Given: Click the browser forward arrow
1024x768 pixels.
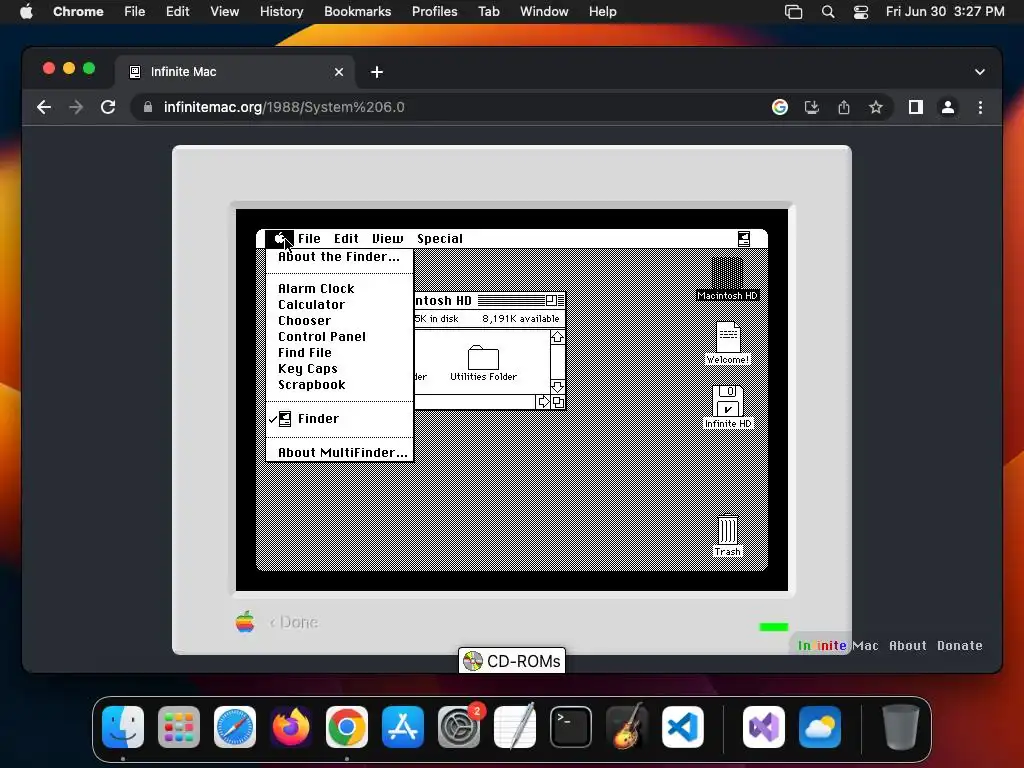Looking at the screenshot, I should pyautogui.click(x=76, y=107).
